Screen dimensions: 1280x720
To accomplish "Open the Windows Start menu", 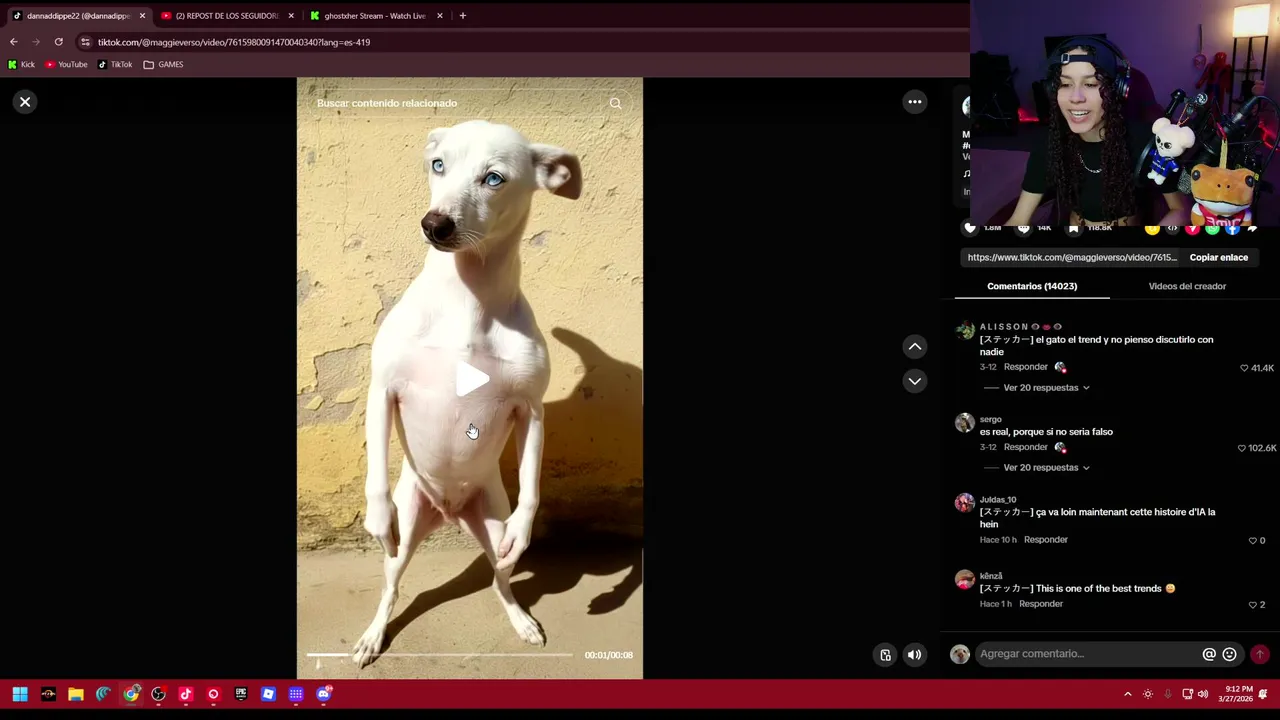I will (20, 694).
